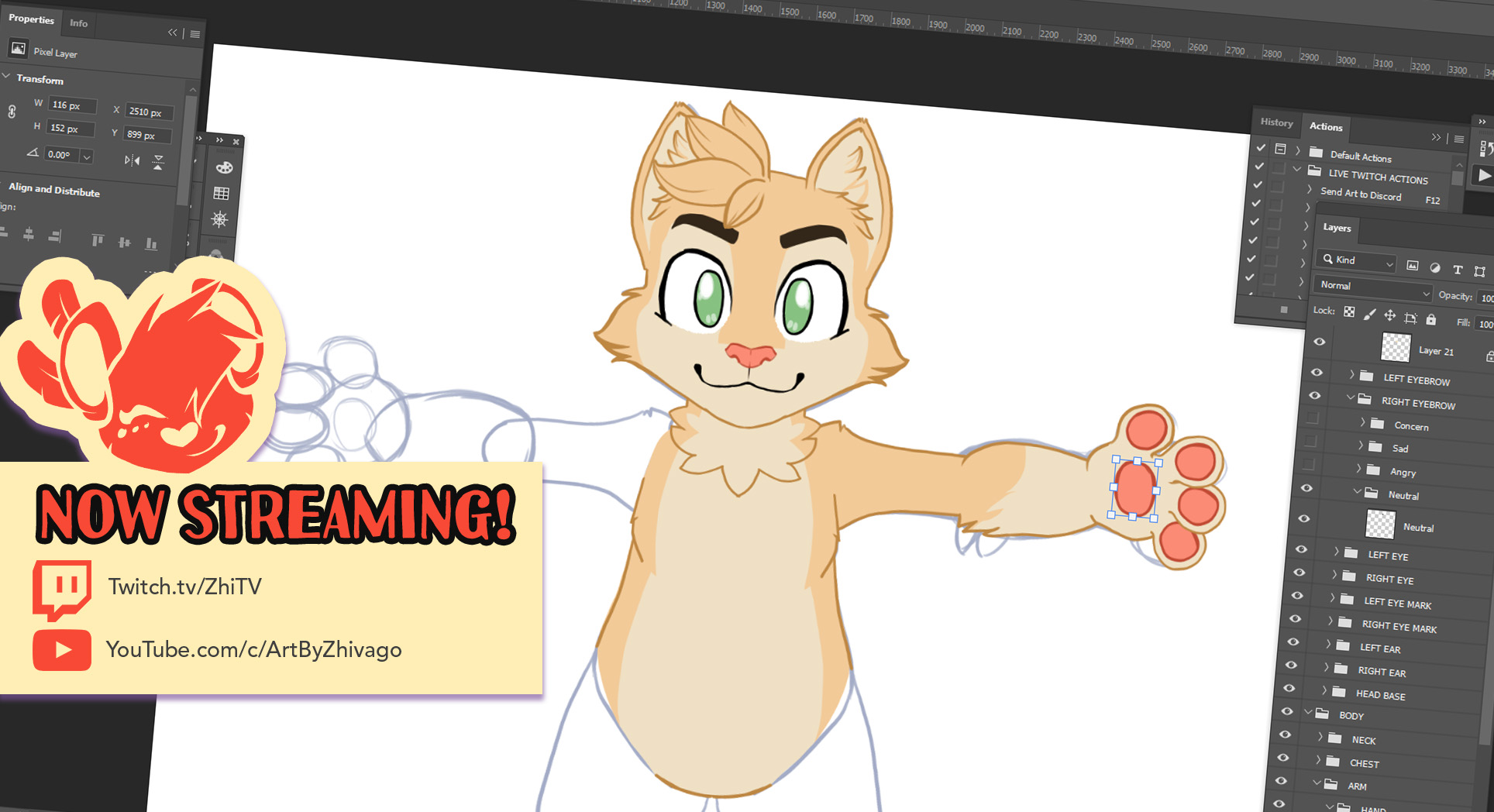The height and width of the screenshot is (812, 1494).
Task: Toggle dialog box for Default Actions
Action: pos(1280,149)
